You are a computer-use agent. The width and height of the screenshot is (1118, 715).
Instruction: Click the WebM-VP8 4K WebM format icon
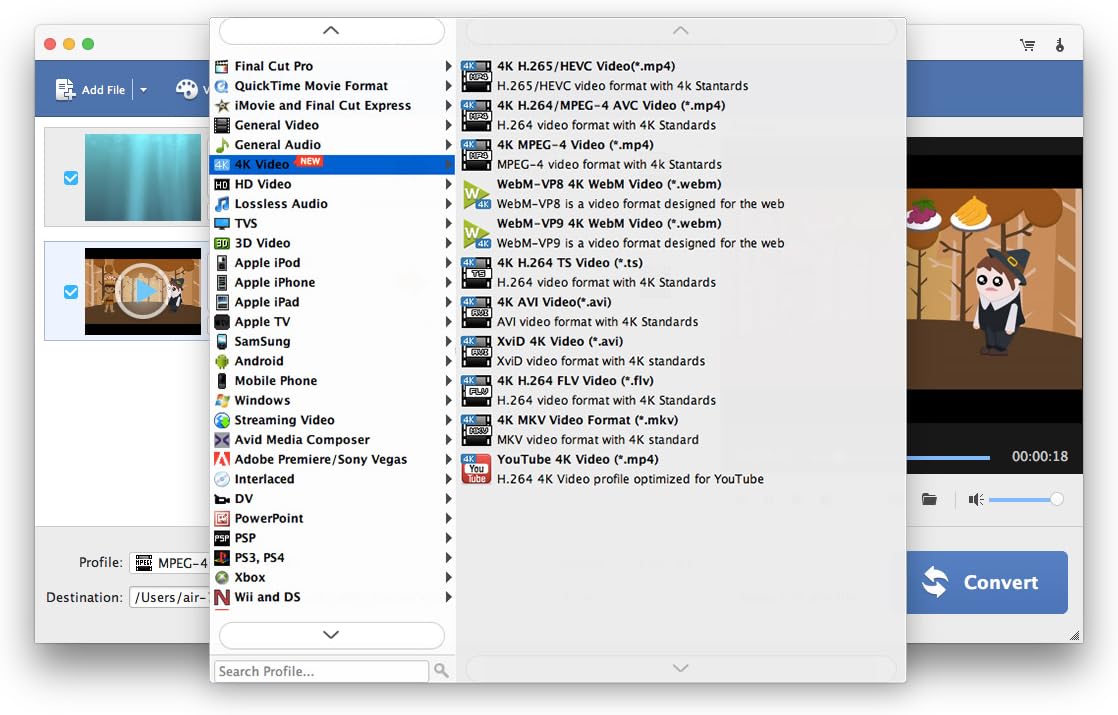[x=476, y=194]
